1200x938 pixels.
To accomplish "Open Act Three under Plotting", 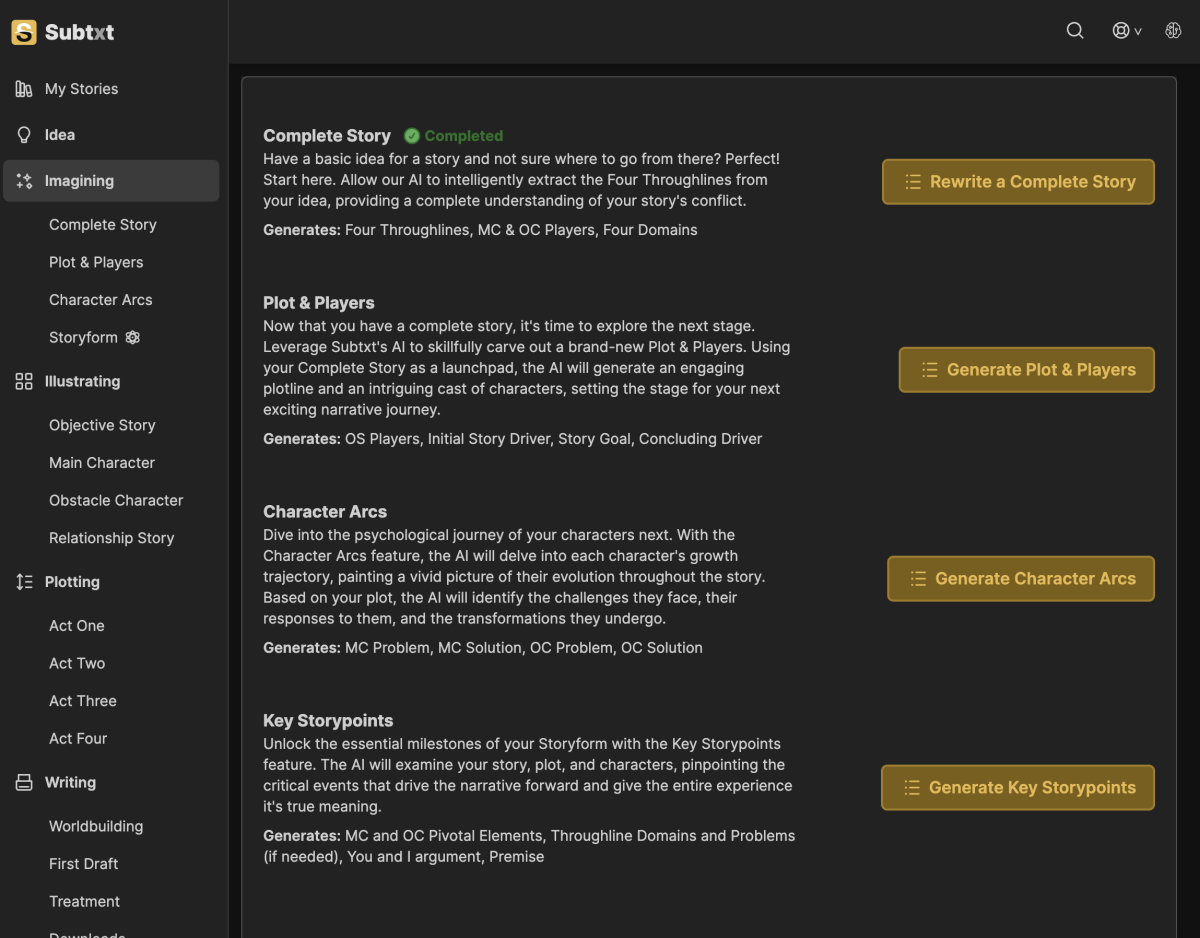I will 83,701.
